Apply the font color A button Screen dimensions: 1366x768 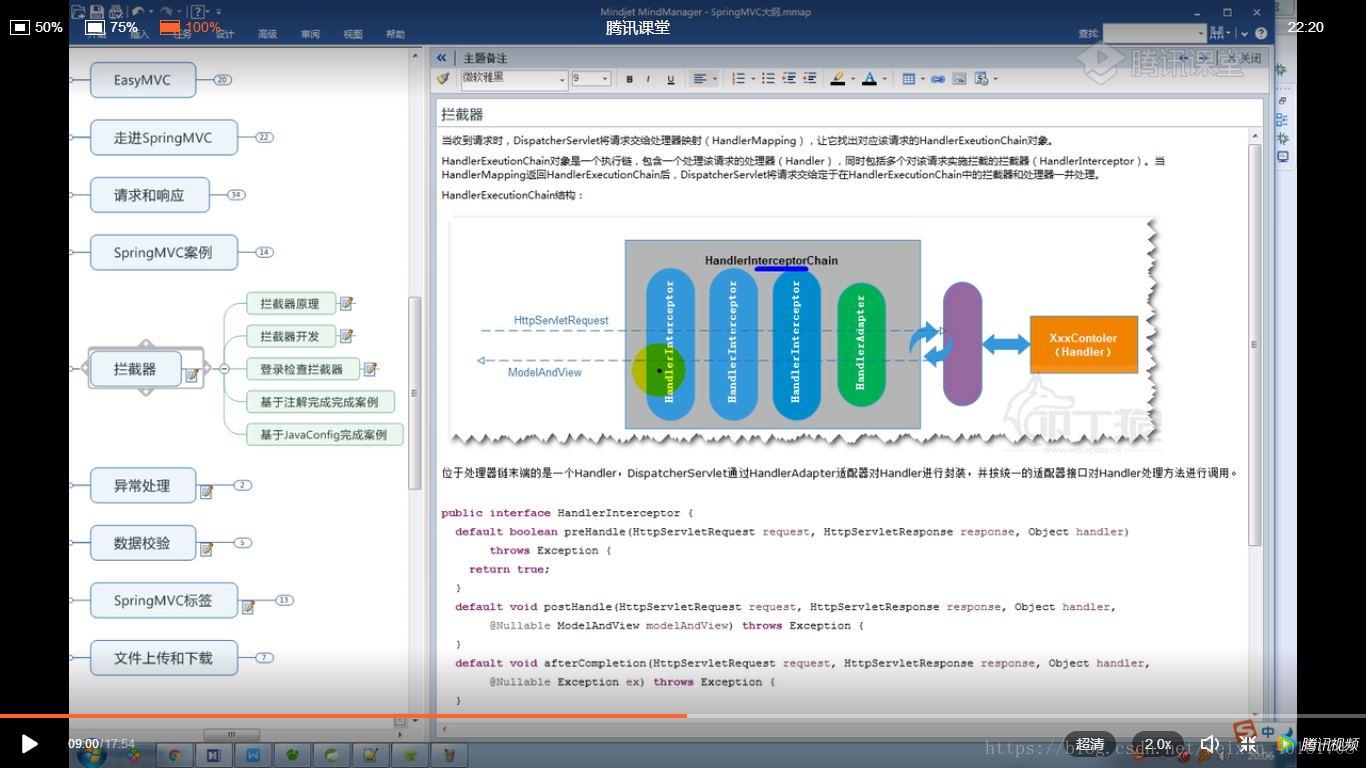pyautogui.click(x=869, y=78)
